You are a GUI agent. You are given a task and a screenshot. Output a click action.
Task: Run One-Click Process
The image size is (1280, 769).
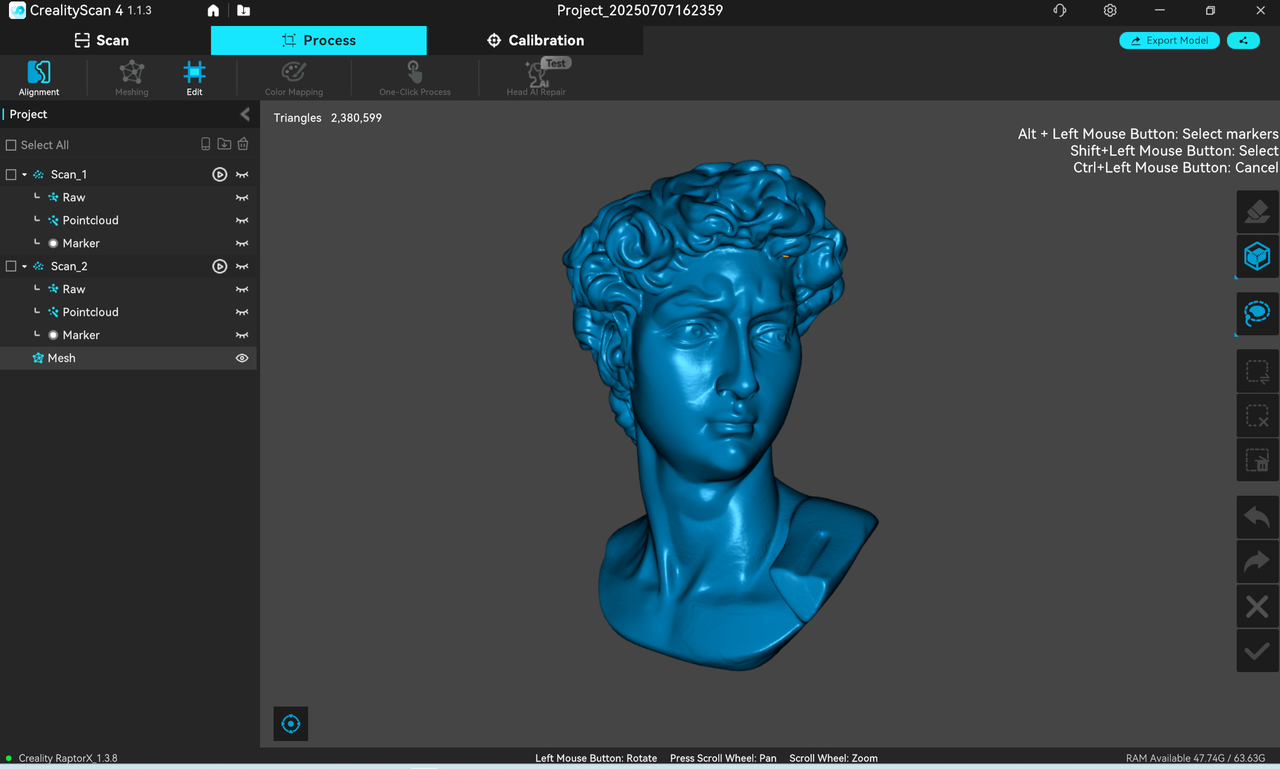point(414,78)
